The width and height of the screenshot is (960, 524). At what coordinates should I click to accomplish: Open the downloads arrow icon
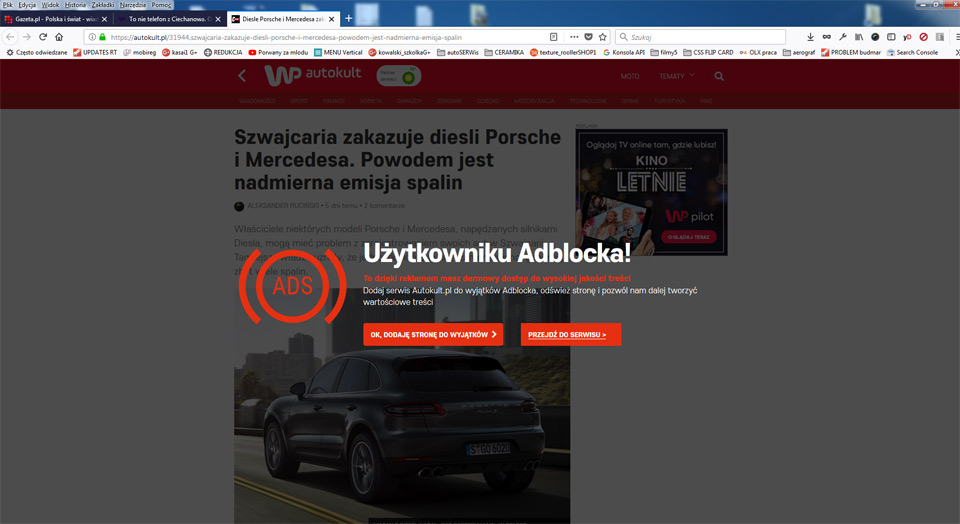810,37
